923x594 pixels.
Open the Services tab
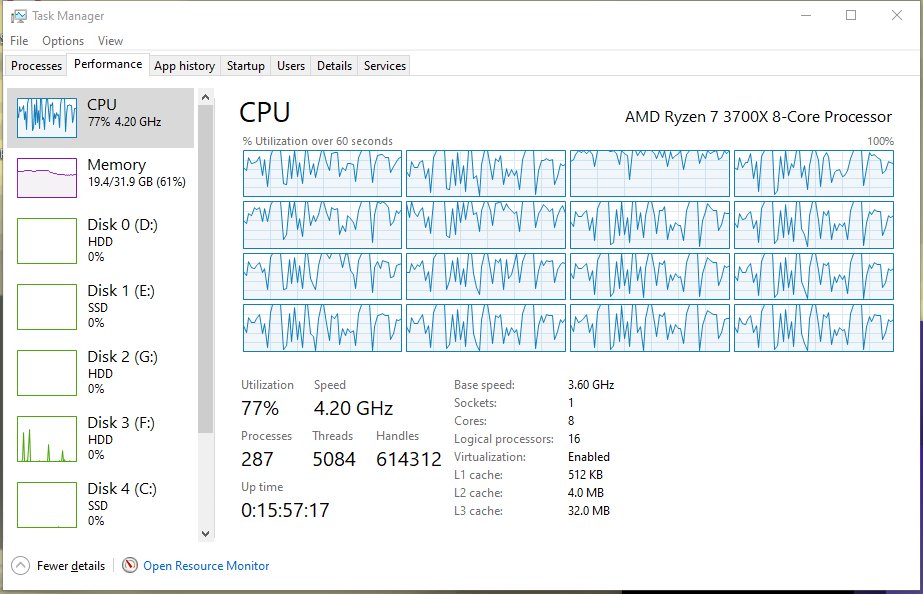(385, 65)
